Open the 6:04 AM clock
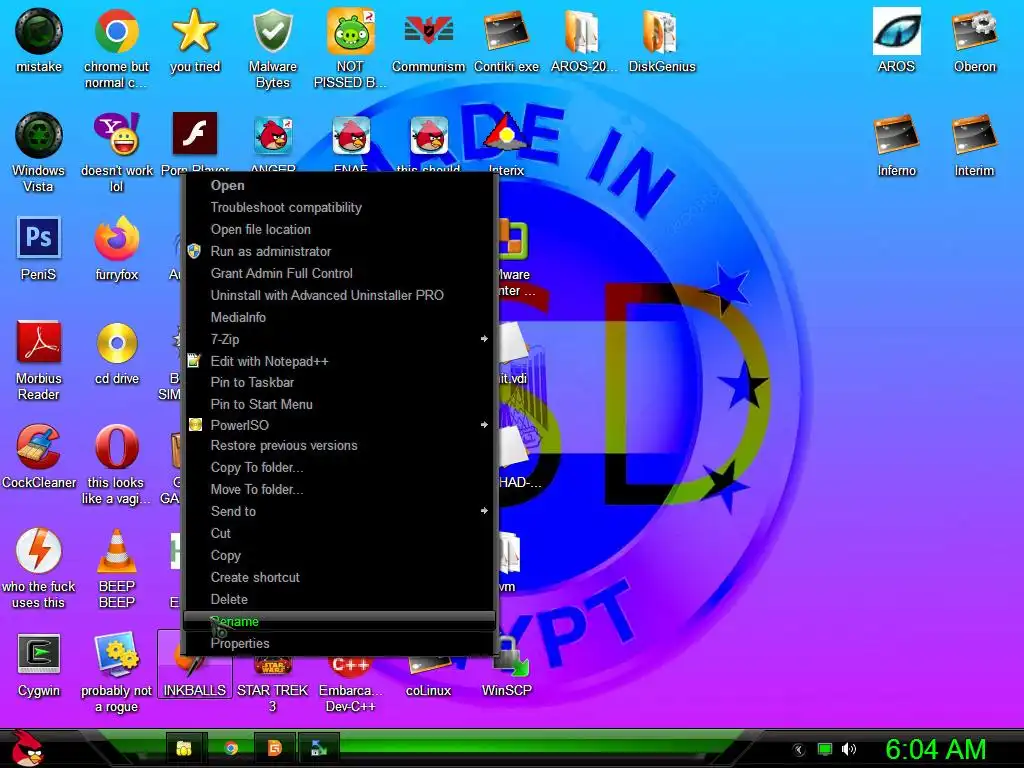The image size is (1024, 768). pos(935,750)
